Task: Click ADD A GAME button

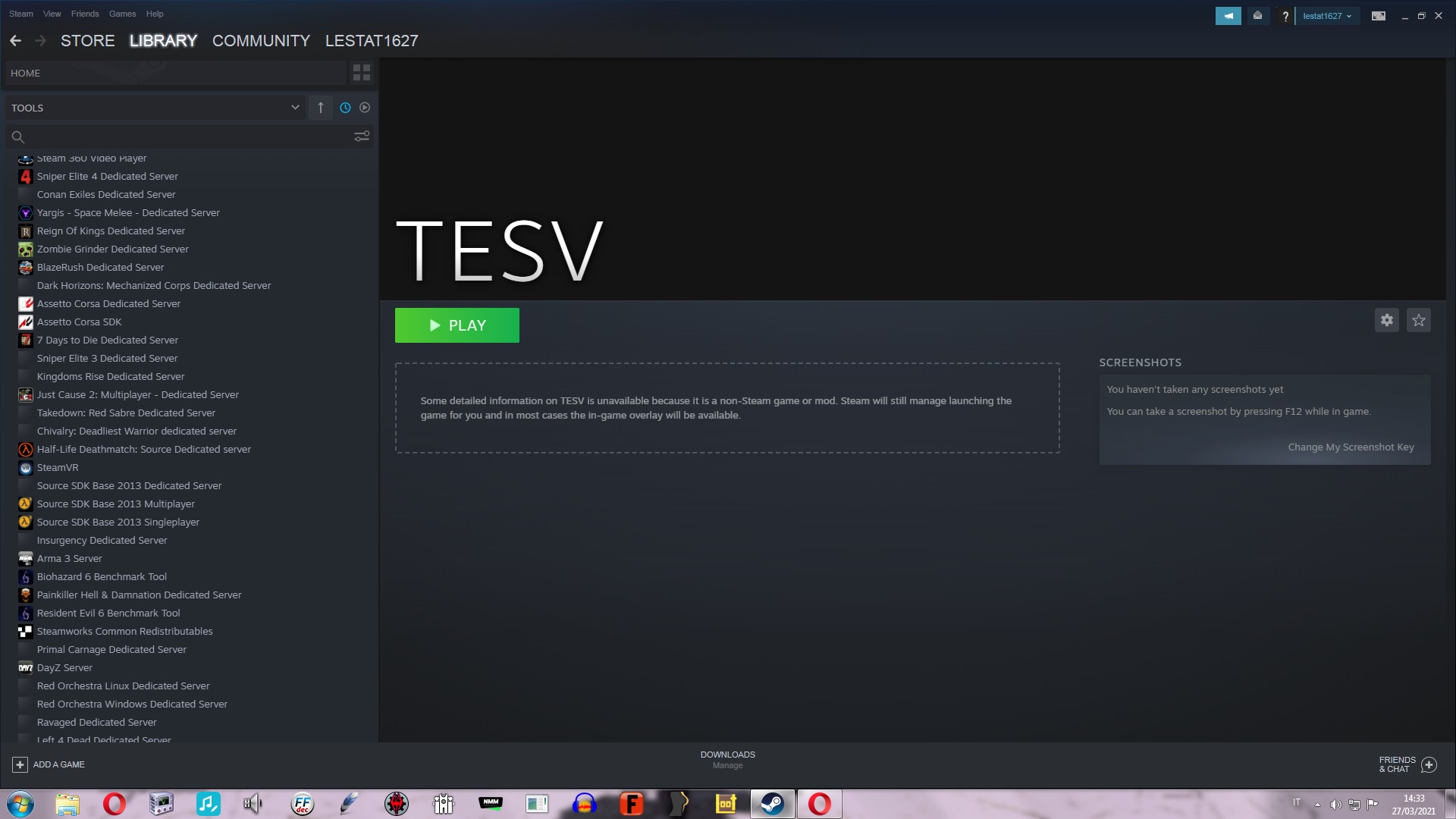Action: 49,764
